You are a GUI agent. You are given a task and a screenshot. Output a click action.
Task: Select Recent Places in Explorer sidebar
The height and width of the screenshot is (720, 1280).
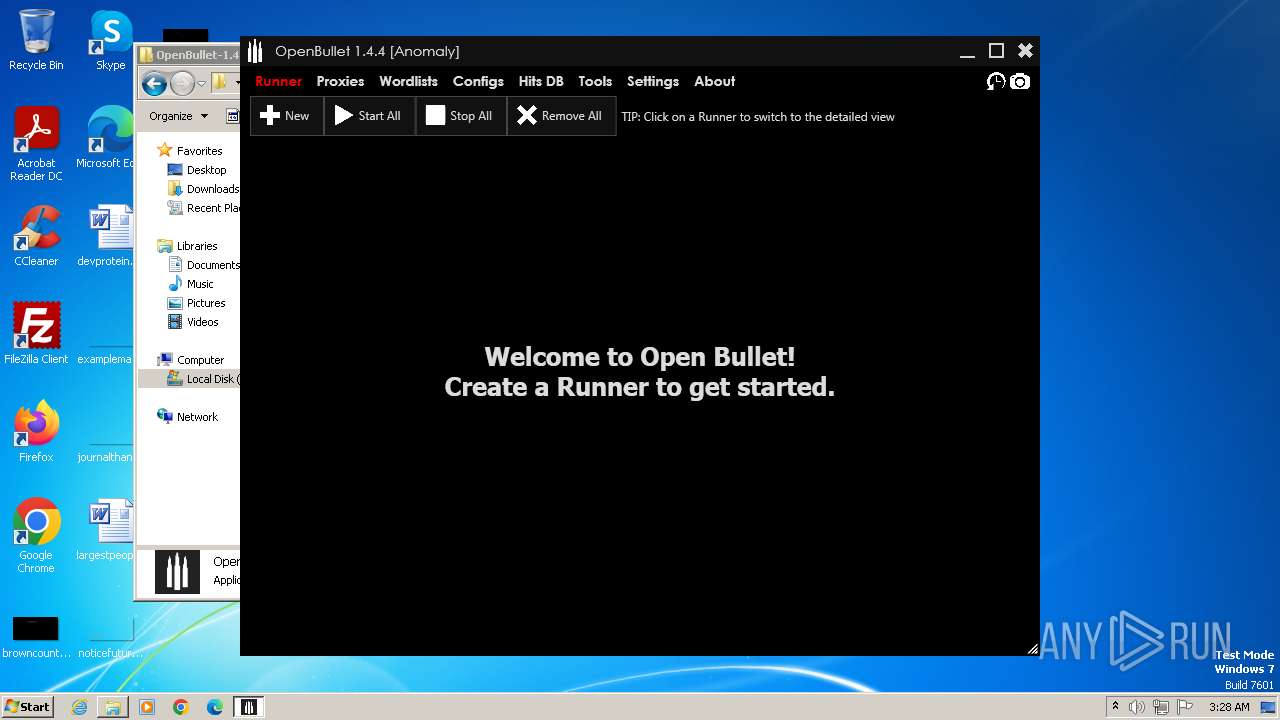(x=203, y=208)
